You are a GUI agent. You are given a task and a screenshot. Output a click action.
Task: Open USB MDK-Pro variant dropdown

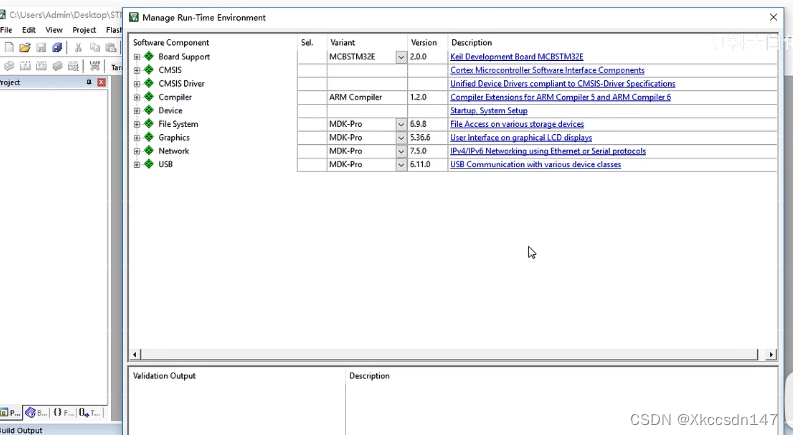401,164
